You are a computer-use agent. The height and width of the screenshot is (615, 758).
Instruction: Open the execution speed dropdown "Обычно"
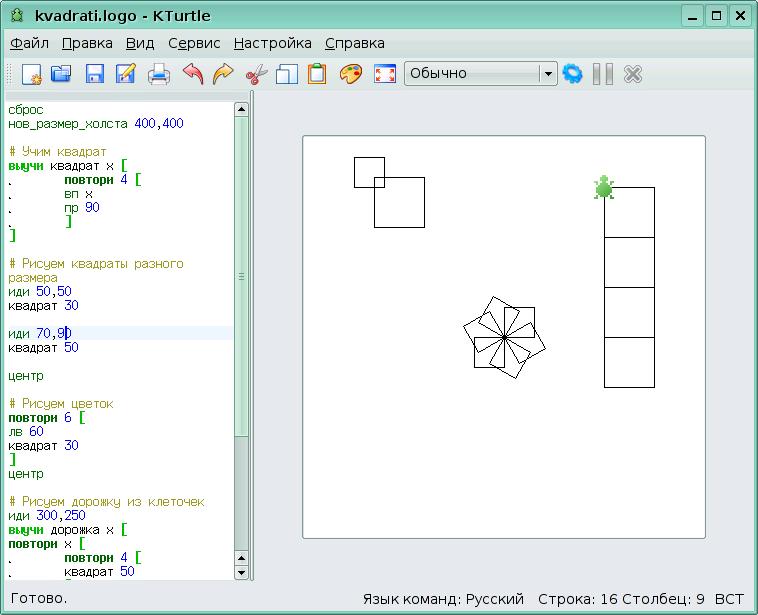(x=480, y=74)
